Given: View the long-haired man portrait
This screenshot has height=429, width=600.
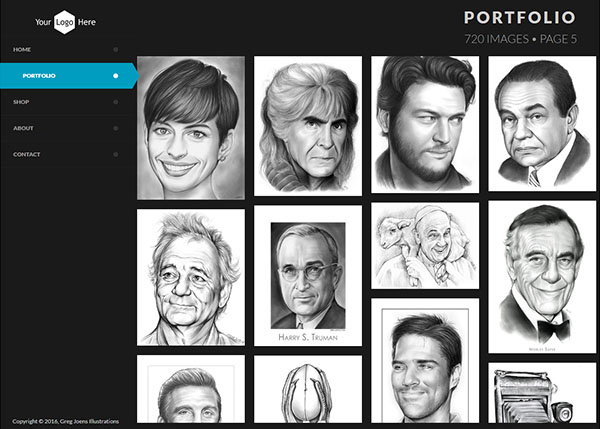Looking at the screenshot, I should pyautogui.click(x=307, y=126).
